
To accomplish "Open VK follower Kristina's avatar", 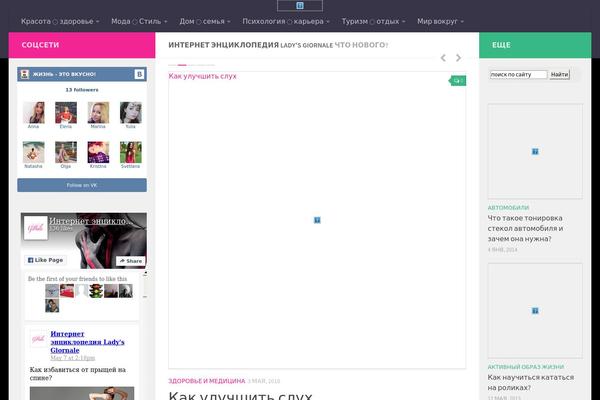I will pyautogui.click(x=98, y=152).
